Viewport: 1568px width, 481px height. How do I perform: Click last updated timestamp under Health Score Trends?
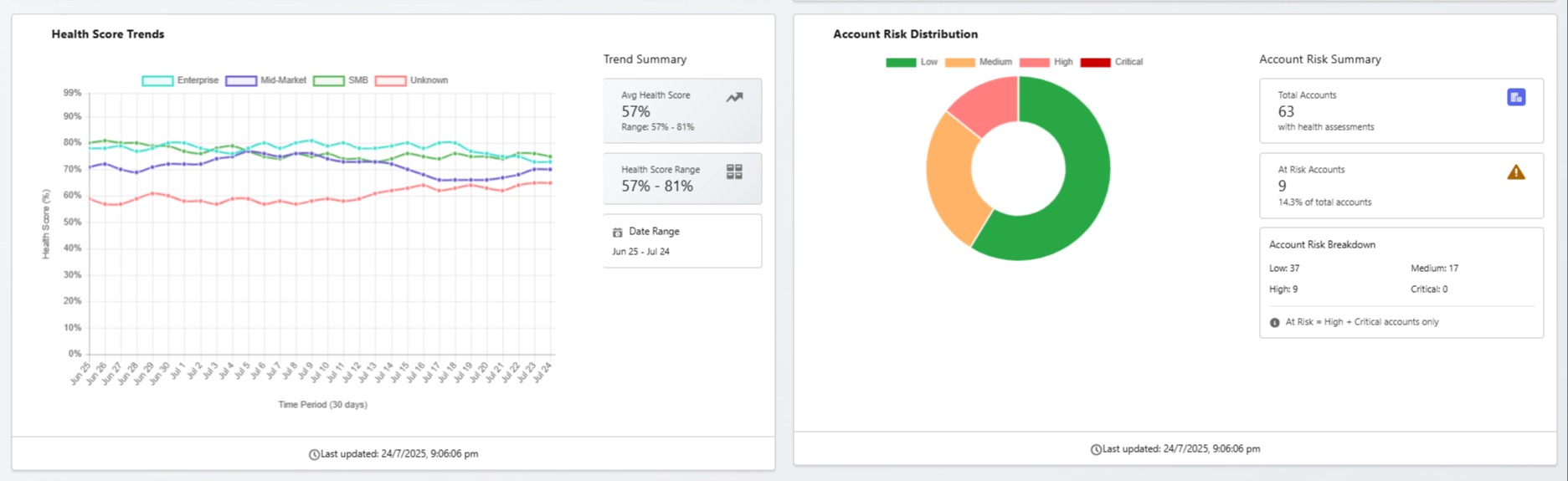coord(399,454)
